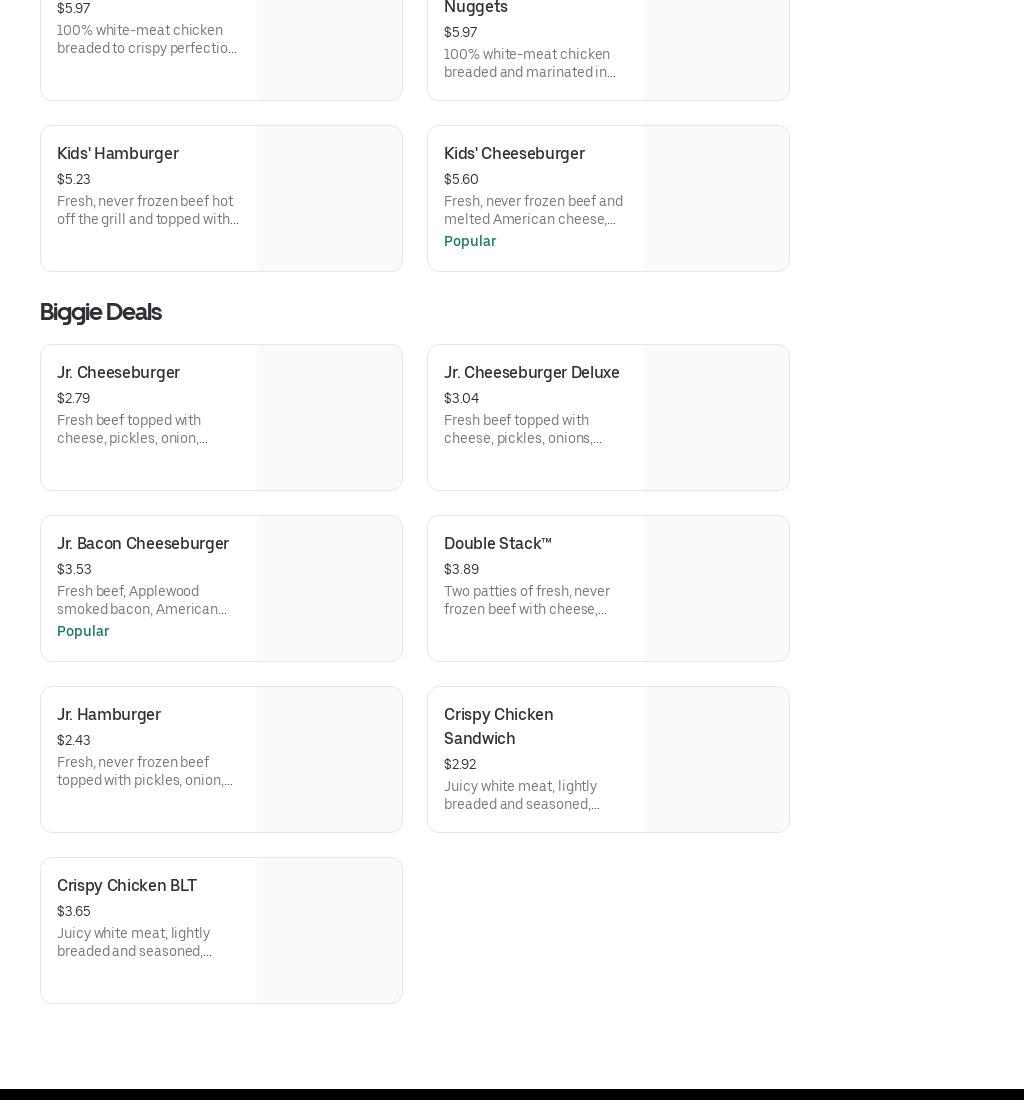Click the Crispy Chicken BLT image thumbnail
Viewport: 1024px width, 1100px height.
[x=329, y=931]
